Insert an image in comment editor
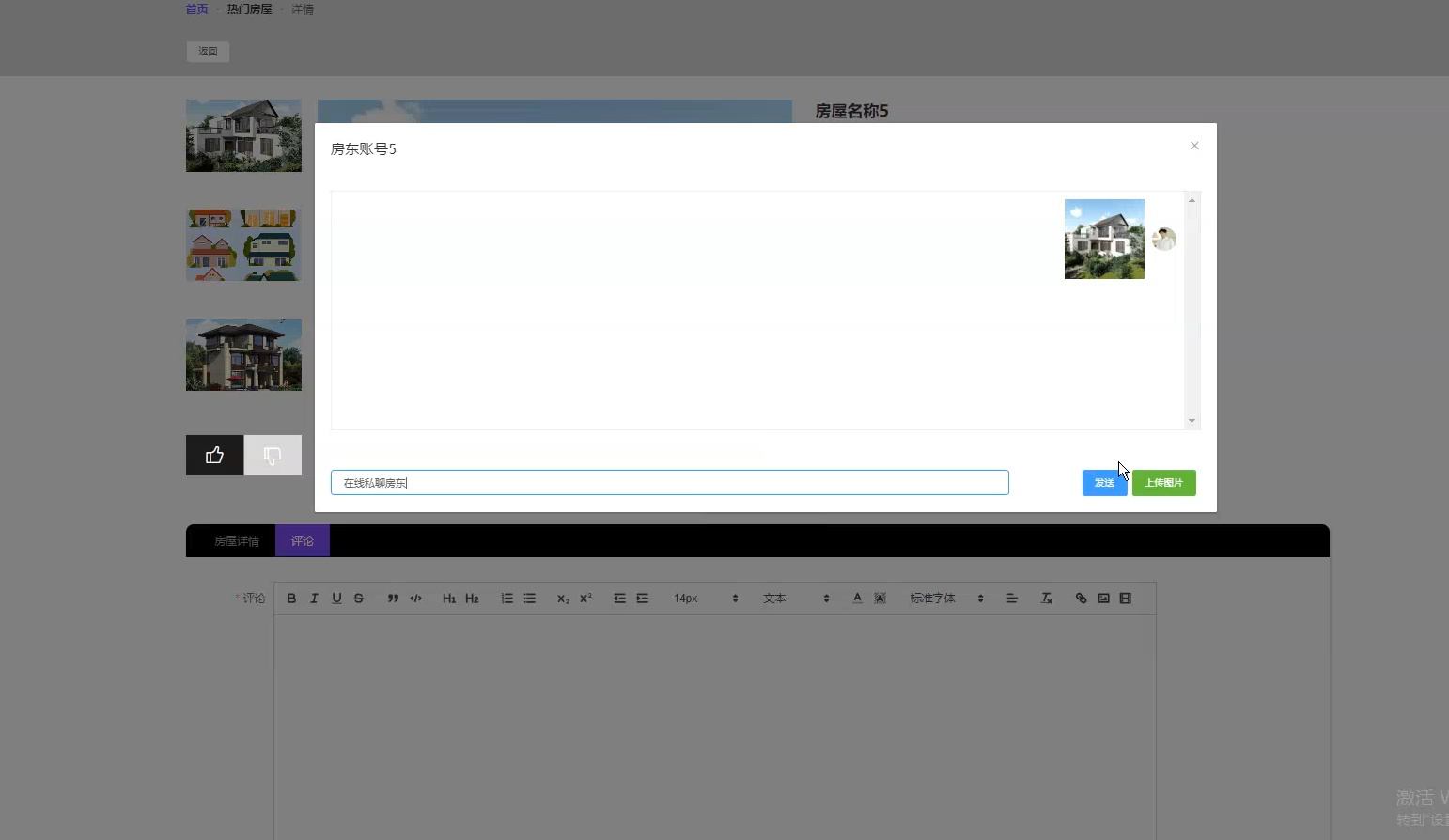The image size is (1449, 840). [1103, 599]
